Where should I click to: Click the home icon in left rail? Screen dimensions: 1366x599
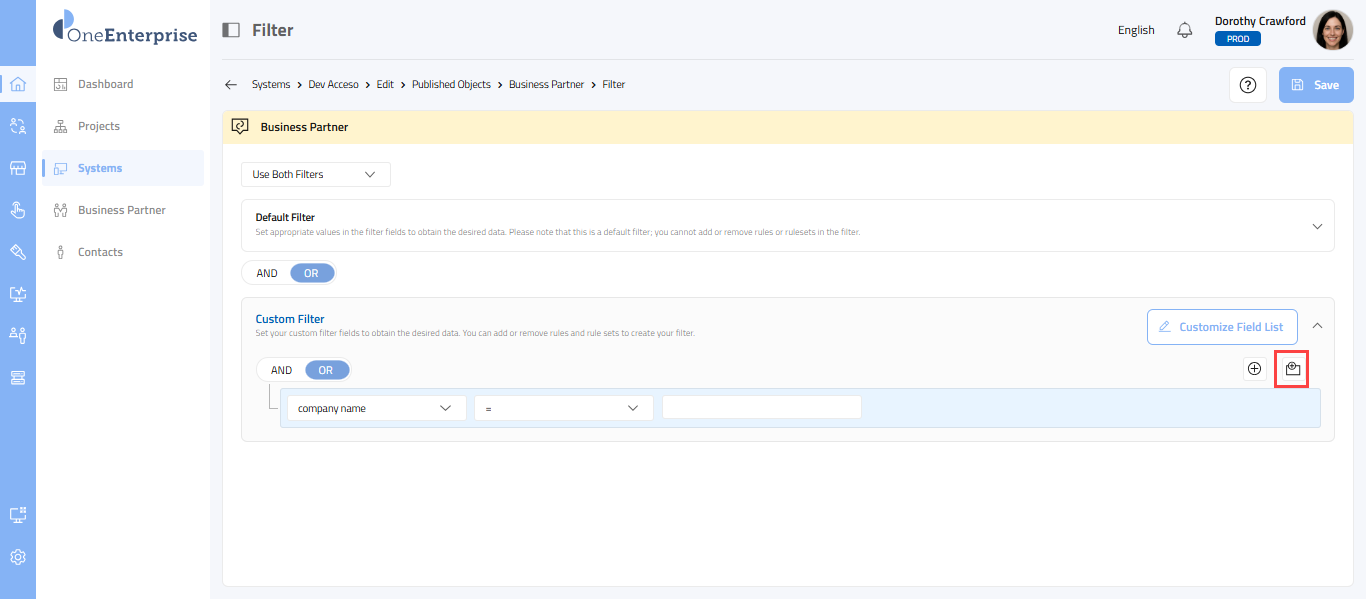[17, 84]
